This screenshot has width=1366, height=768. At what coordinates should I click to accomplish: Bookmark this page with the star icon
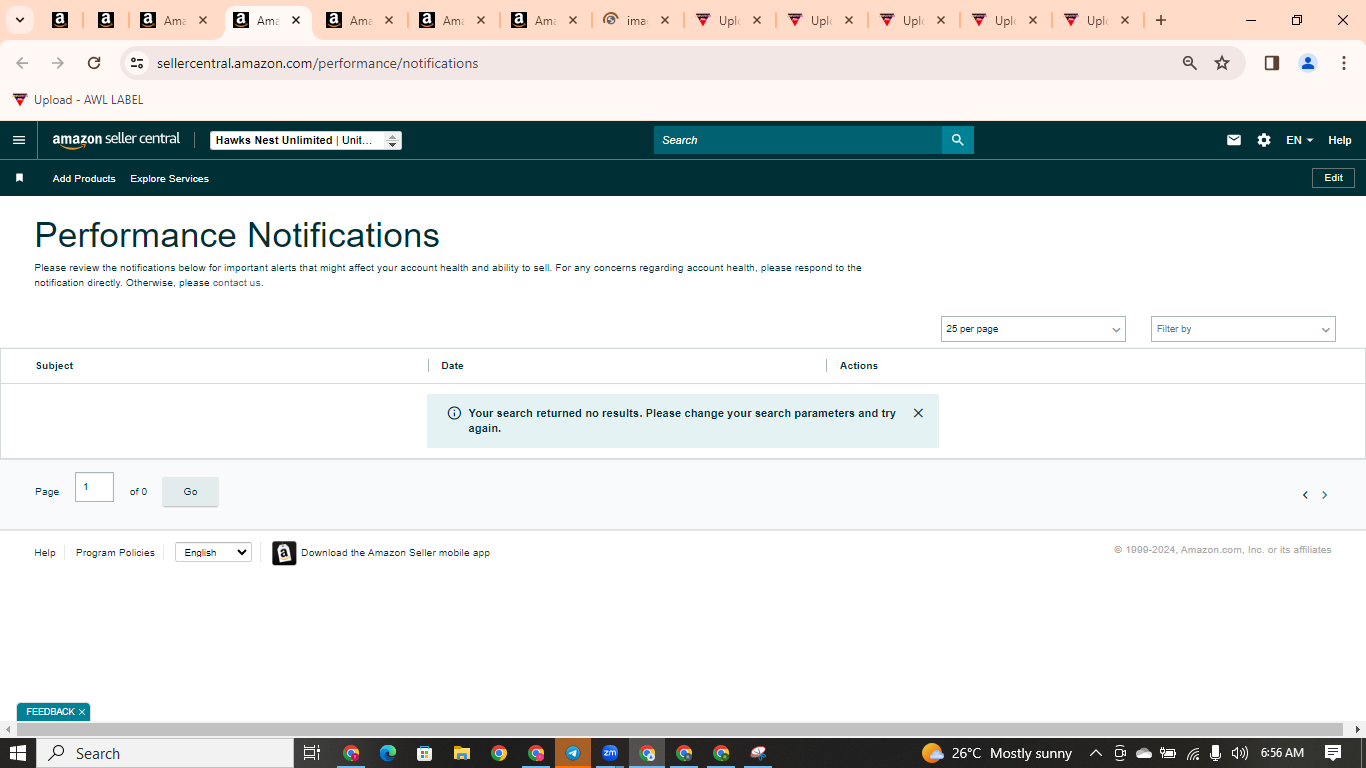pos(1222,63)
